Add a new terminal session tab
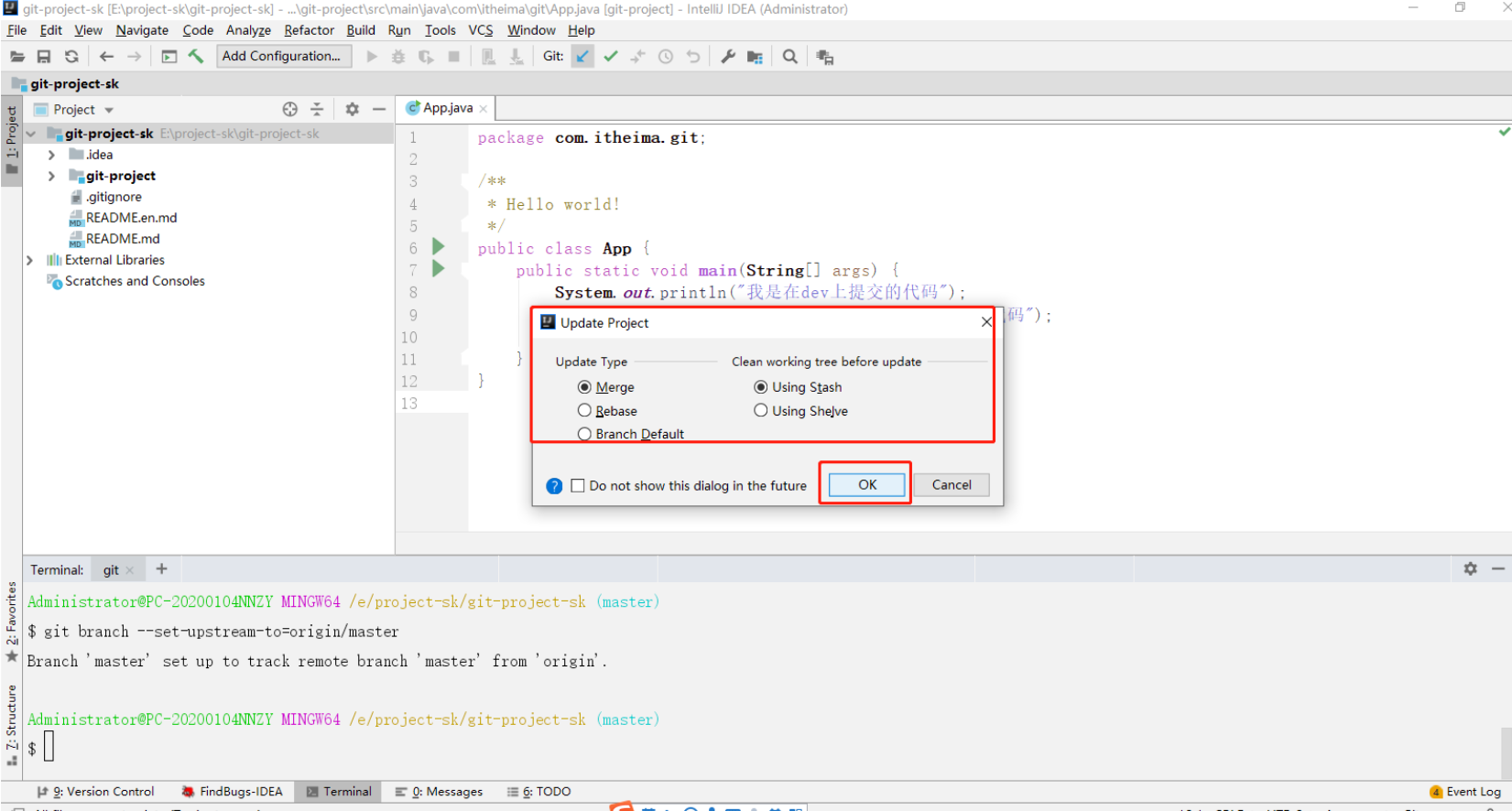1512x811 pixels. tap(161, 569)
